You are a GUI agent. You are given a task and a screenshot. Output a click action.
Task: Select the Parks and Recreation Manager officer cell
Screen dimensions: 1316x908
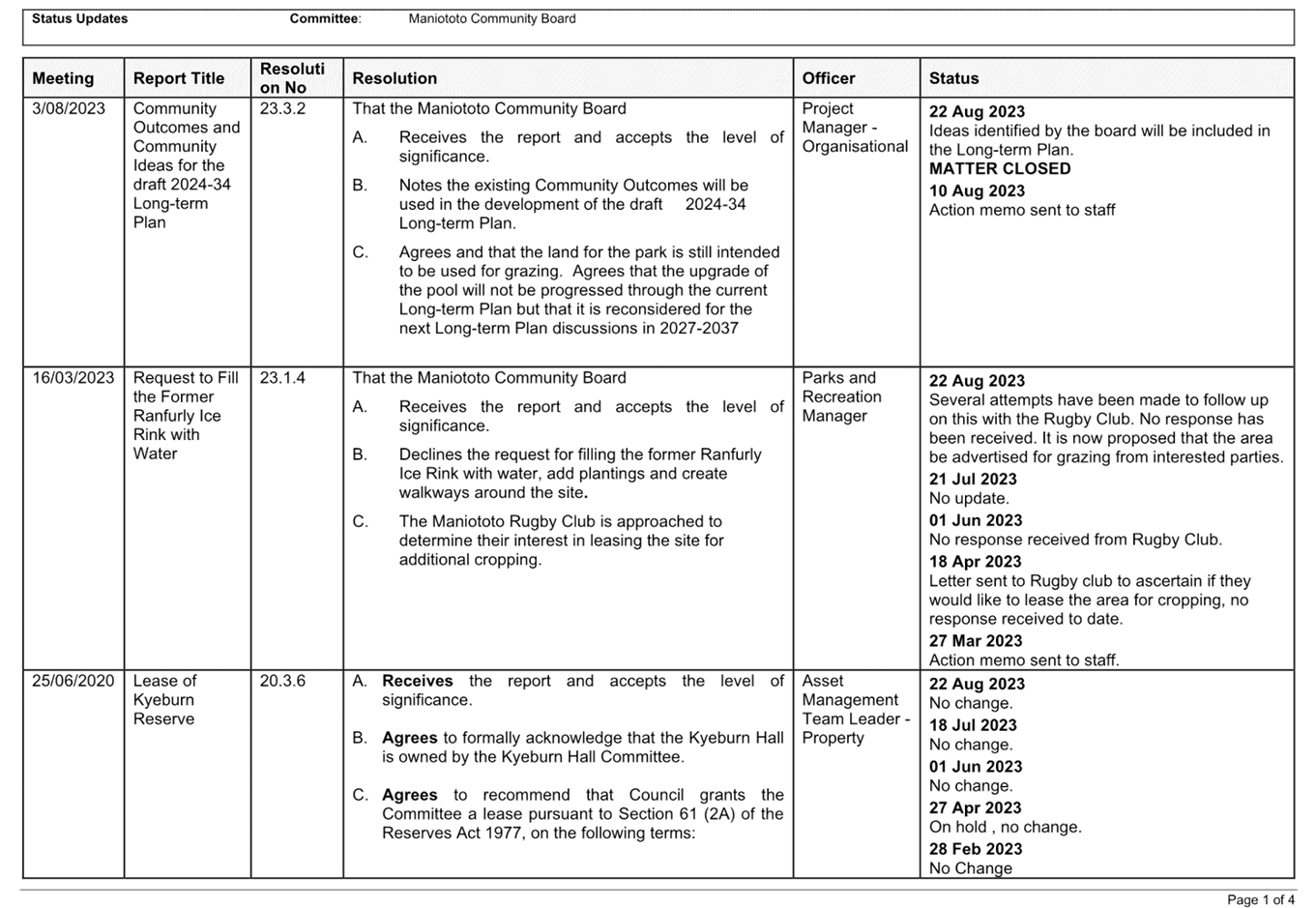coord(841,396)
